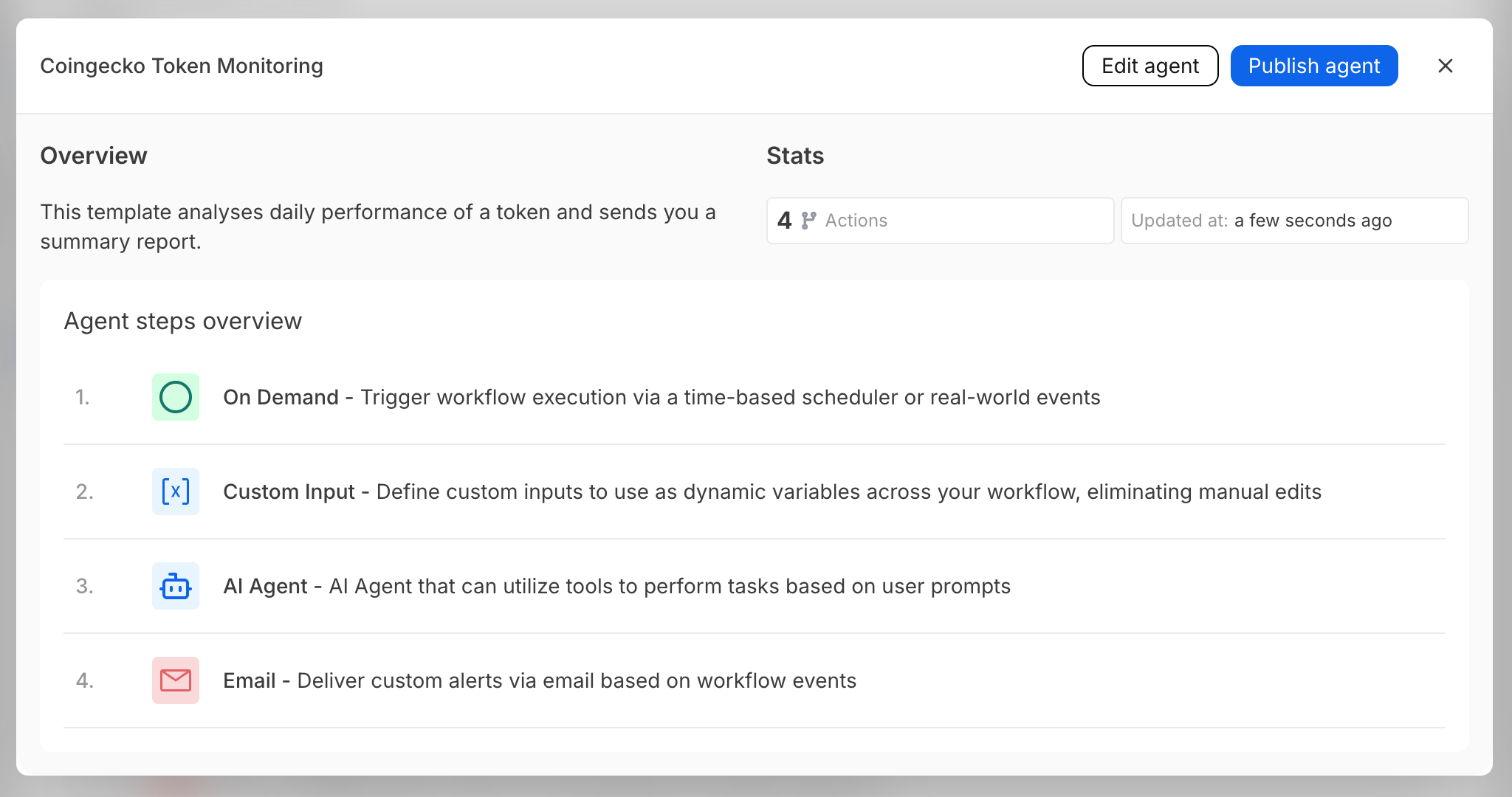
Task: Select the On Demand step row text
Action: 661,397
